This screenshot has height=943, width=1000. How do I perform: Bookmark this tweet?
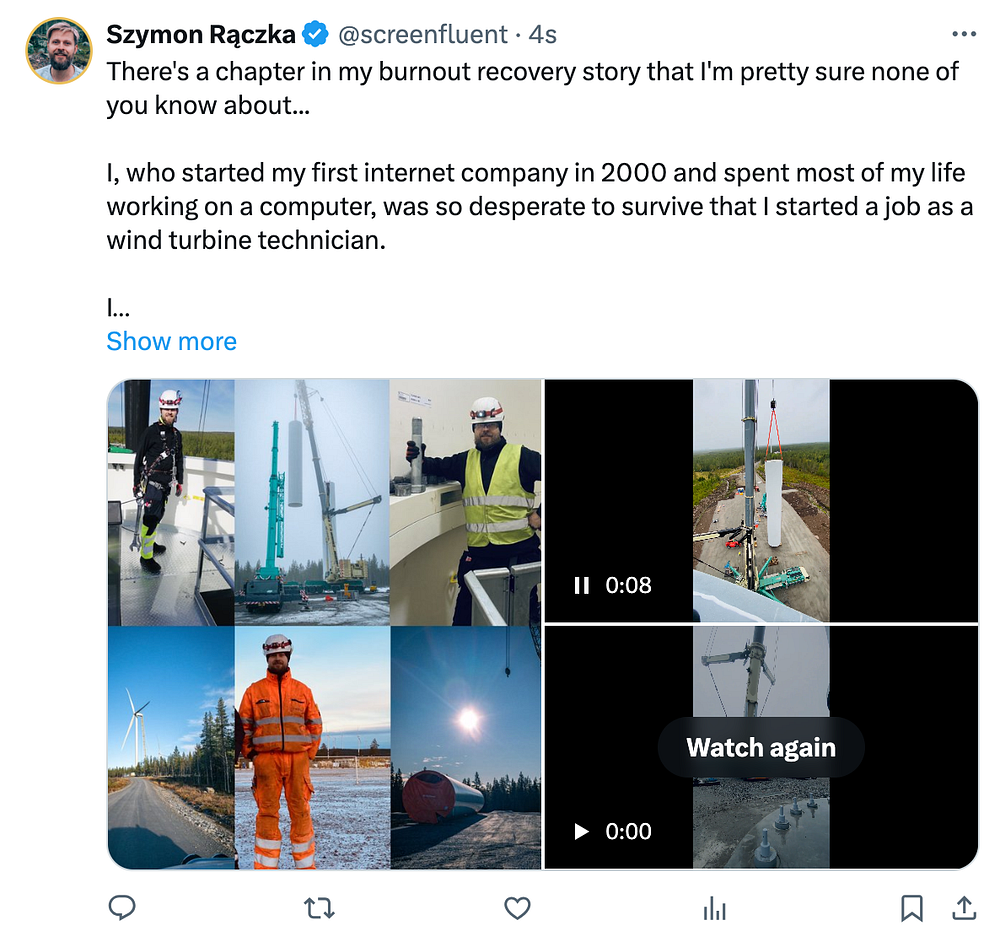pyautogui.click(x=911, y=908)
